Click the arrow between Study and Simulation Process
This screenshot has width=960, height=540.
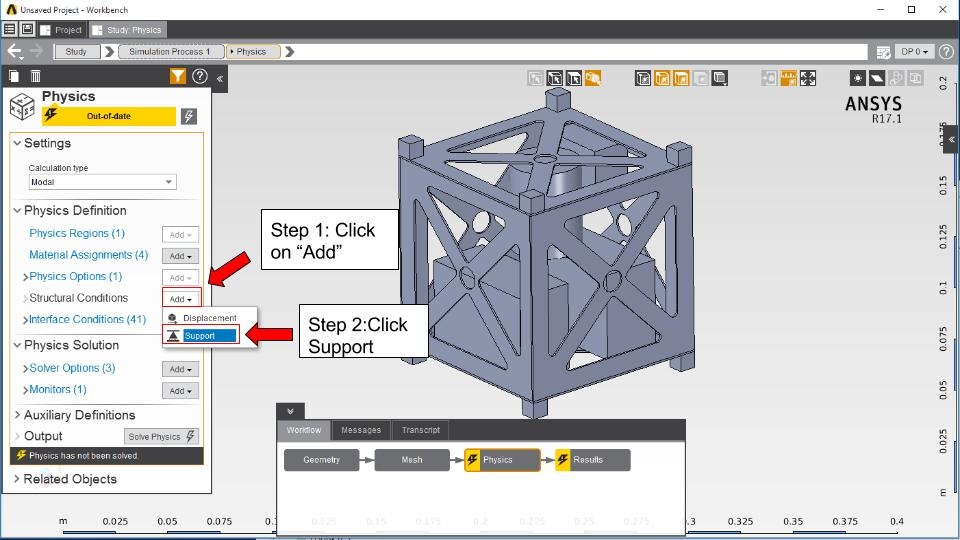pos(110,51)
